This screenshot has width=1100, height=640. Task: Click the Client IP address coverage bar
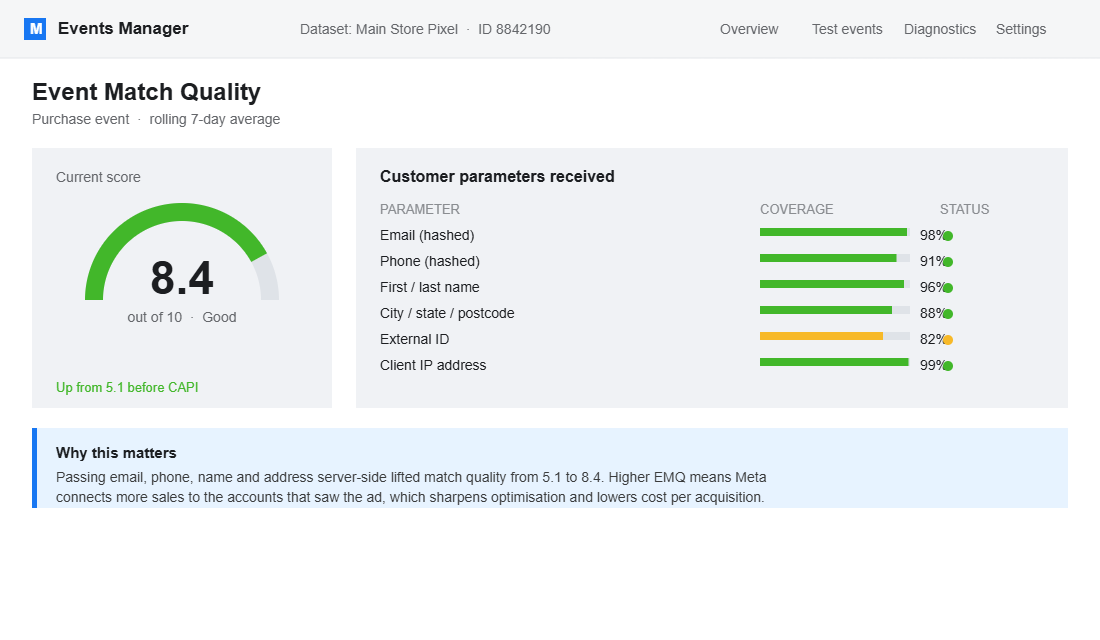(x=835, y=362)
